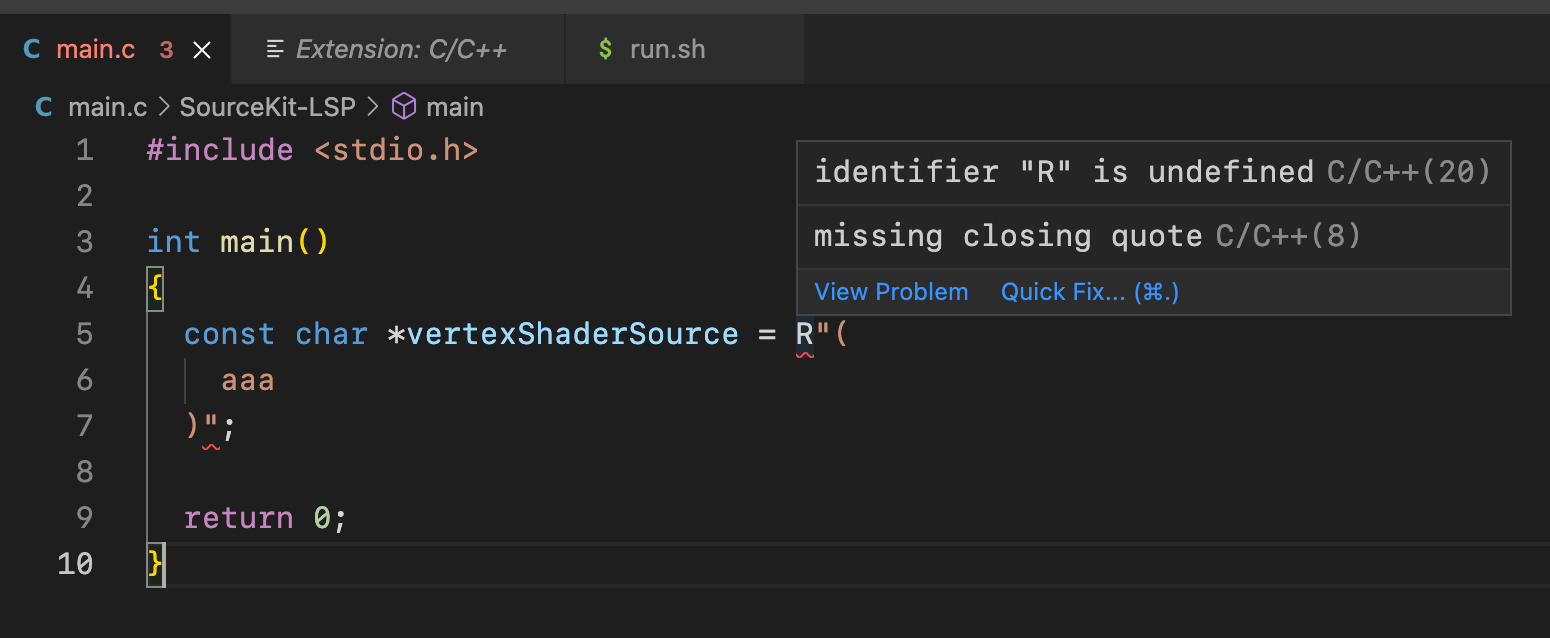Click line number 5 in the gutter
Image resolution: width=1550 pixels, height=638 pixels.
pyautogui.click(x=85, y=334)
